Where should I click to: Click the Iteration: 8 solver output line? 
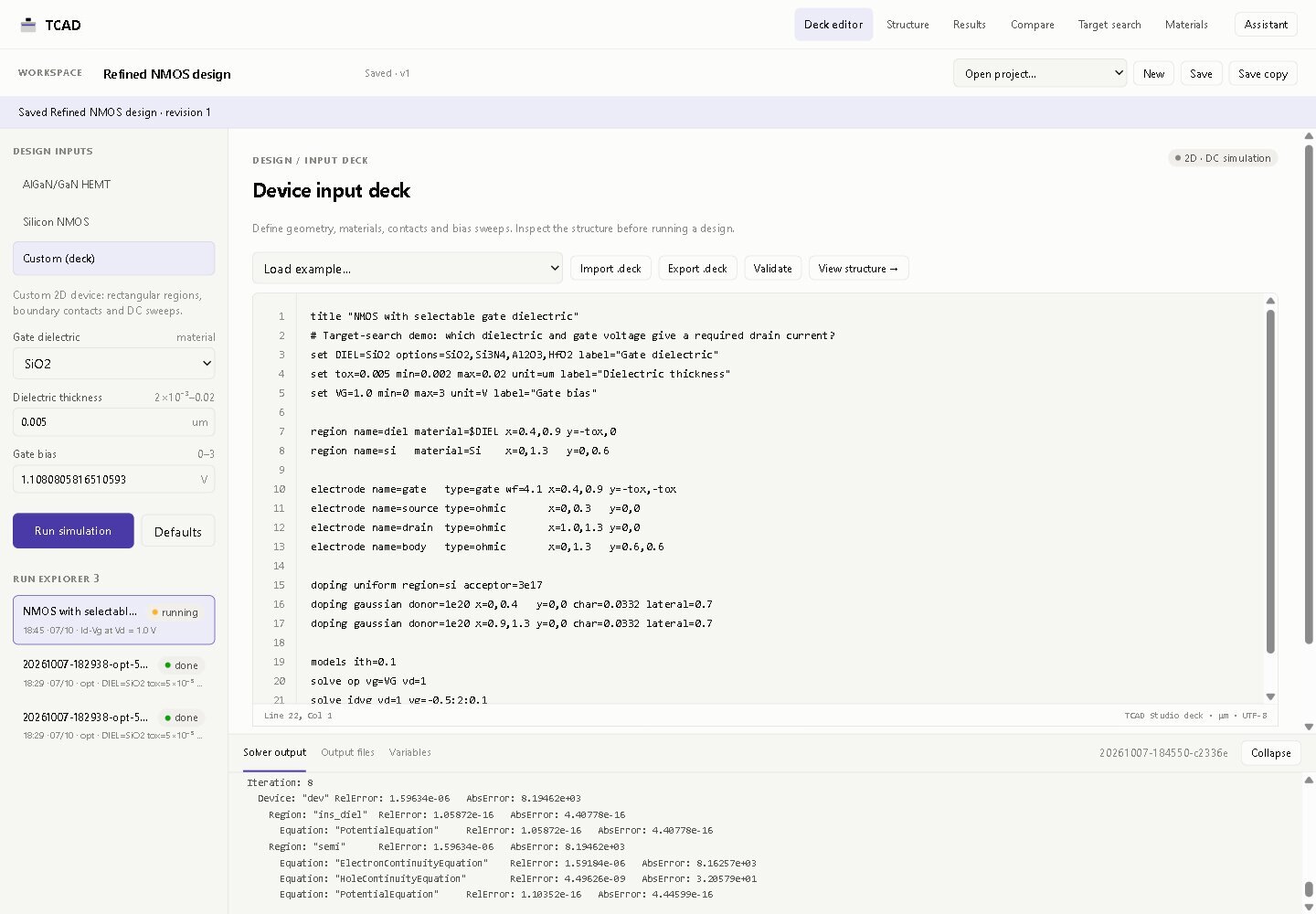(x=280, y=782)
